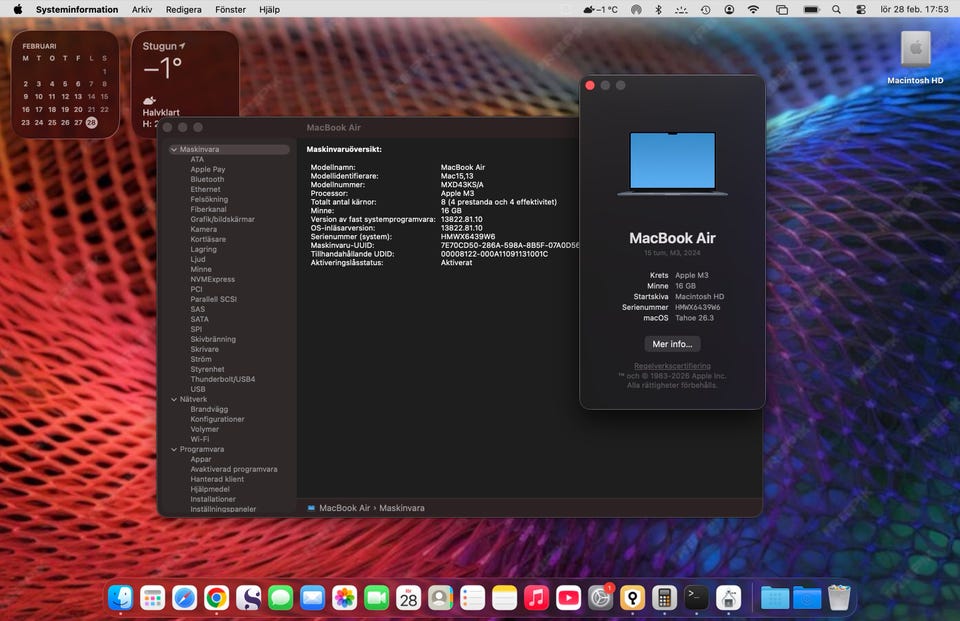Open Spotlight search magnifier icon
This screenshot has height=621, width=960.
click(x=836, y=9)
